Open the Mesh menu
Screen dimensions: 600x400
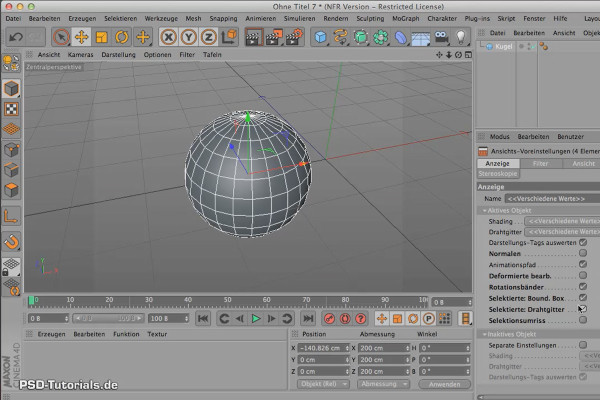point(193,18)
